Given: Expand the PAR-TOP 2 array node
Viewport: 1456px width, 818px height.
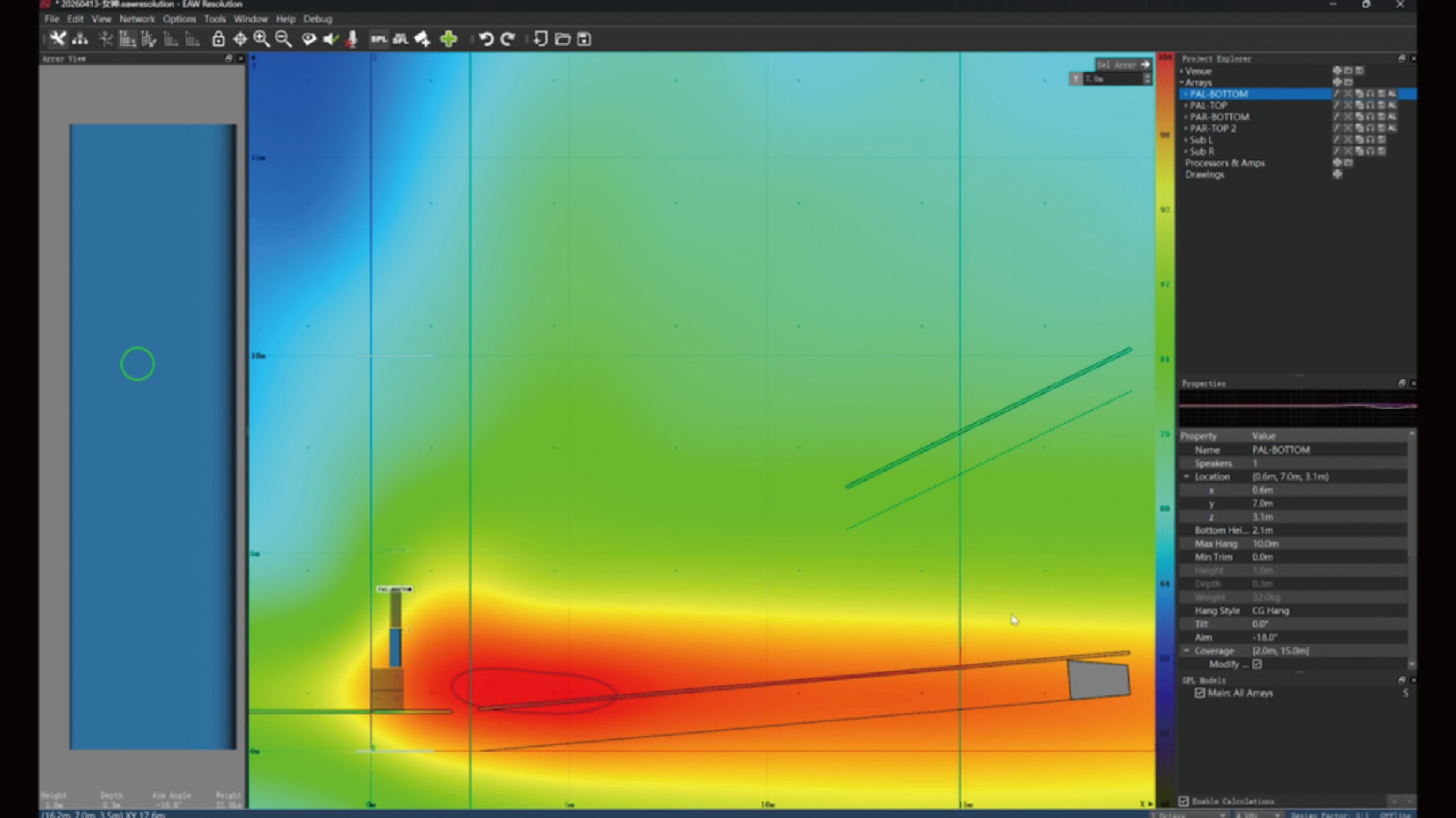Looking at the screenshot, I should [1186, 129].
